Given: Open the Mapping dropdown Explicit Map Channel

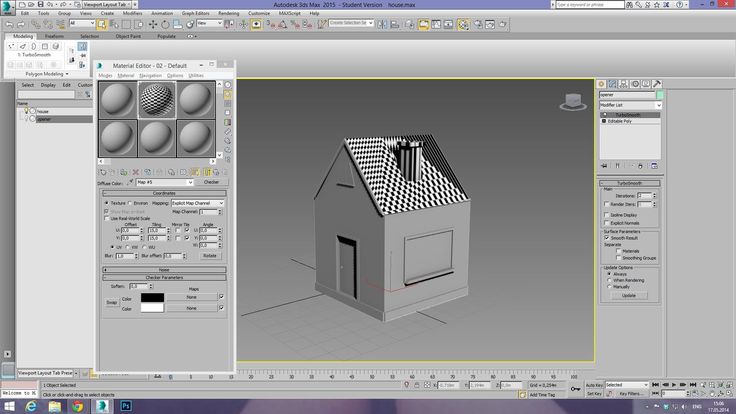Looking at the screenshot, I should click(x=196, y=202).
